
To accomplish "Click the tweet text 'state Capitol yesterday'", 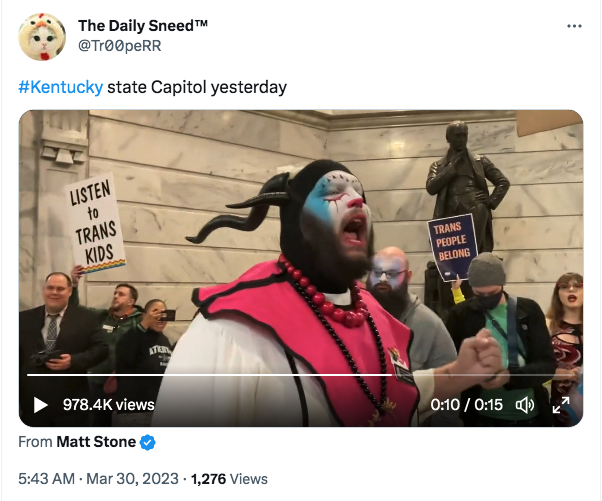I will pos(197,87).
